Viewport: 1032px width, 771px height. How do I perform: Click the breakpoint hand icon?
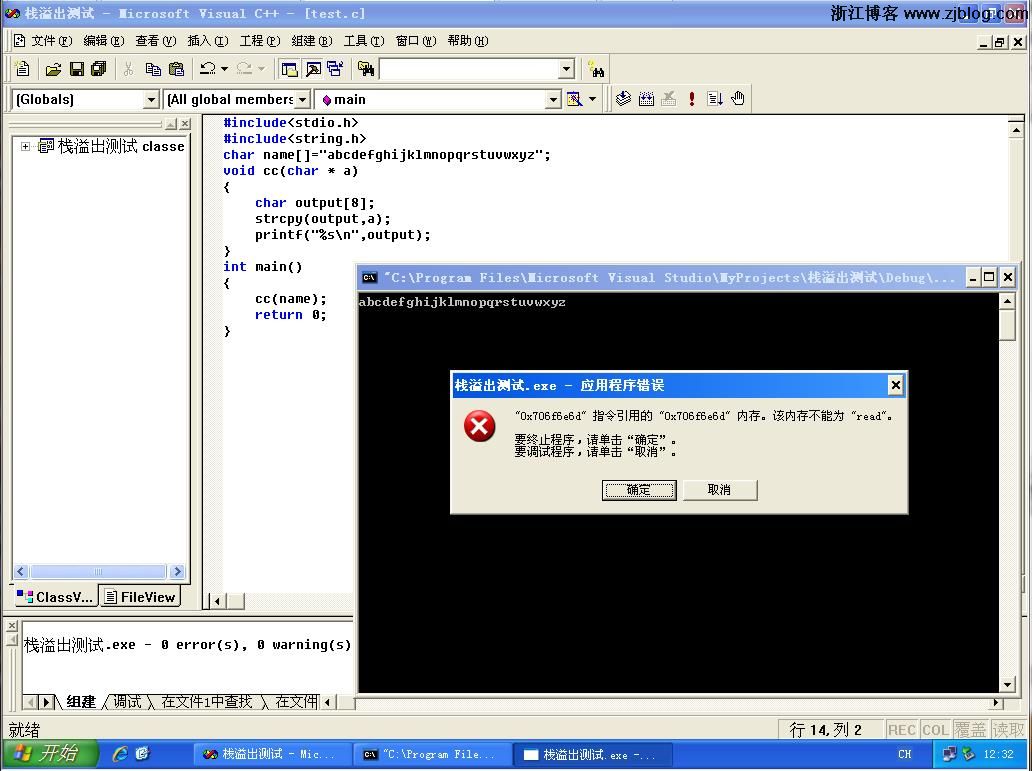click(x=738, y=99)
